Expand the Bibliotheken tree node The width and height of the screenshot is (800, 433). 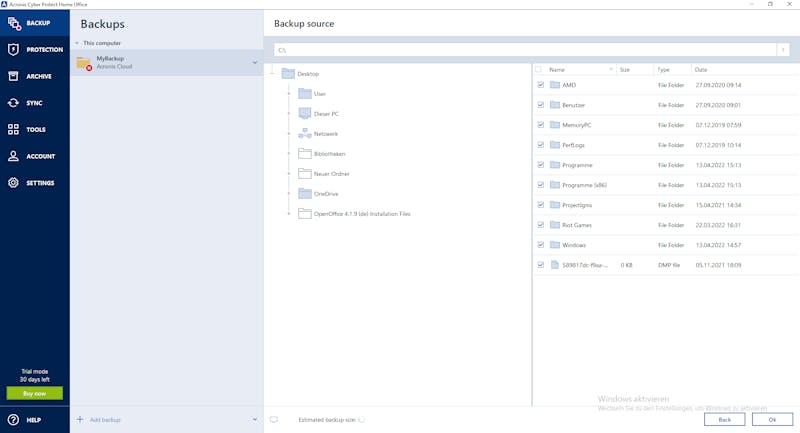pyautogui.click(x=289, y=154)
